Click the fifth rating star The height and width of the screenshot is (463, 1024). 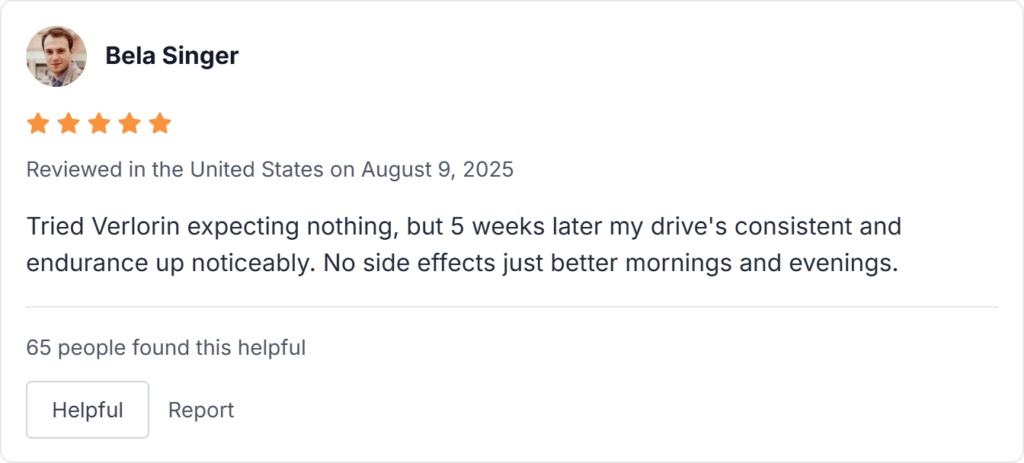coord(160,124)
